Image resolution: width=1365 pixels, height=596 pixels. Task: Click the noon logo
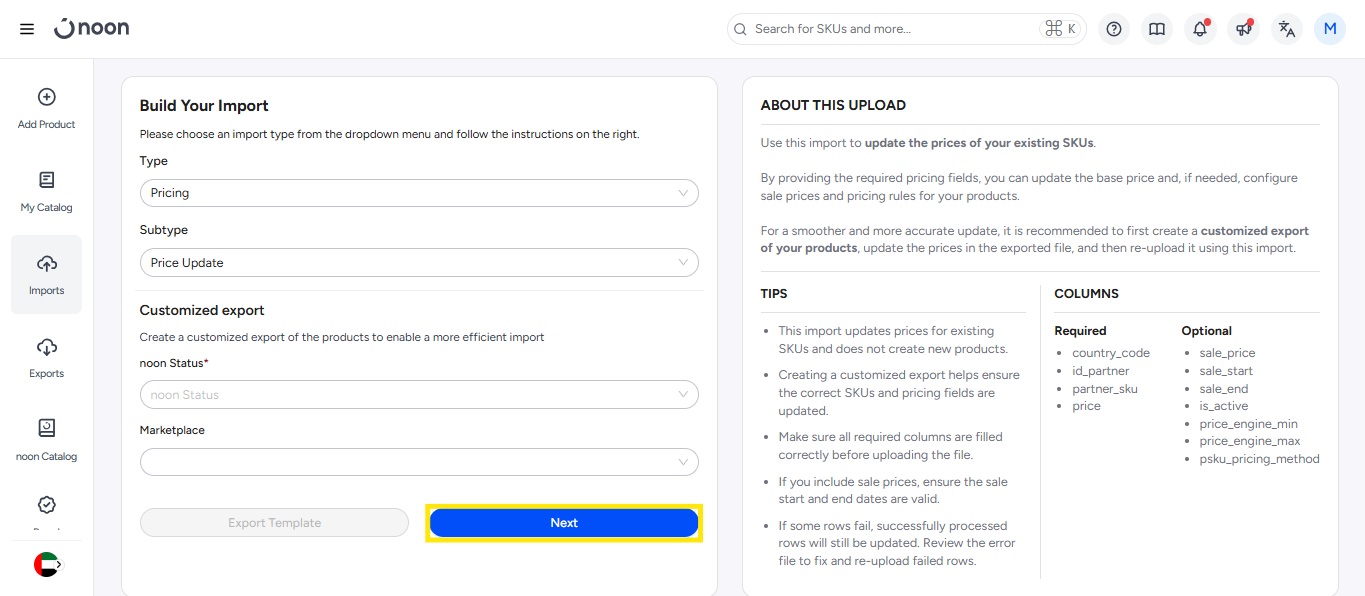pos(92,29)
